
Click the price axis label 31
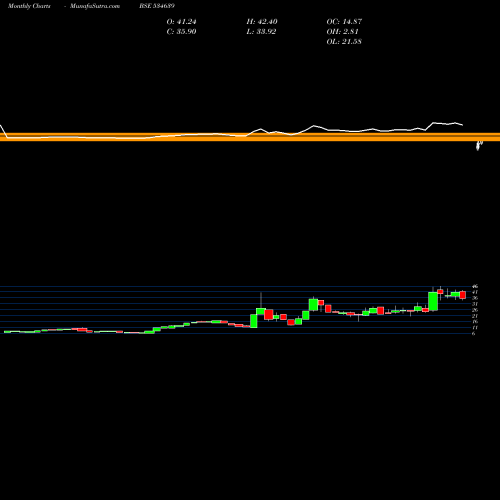click(x=475, y=304)
